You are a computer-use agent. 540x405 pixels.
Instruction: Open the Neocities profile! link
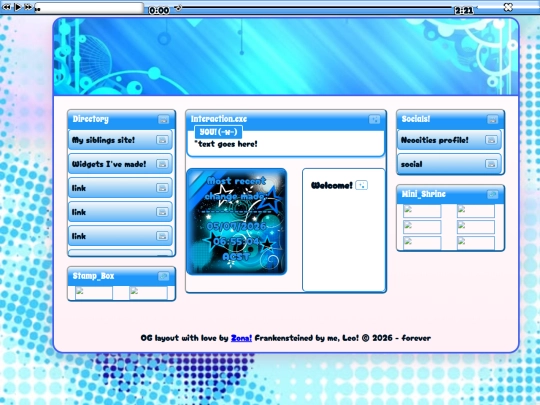(x=449, y=140)
